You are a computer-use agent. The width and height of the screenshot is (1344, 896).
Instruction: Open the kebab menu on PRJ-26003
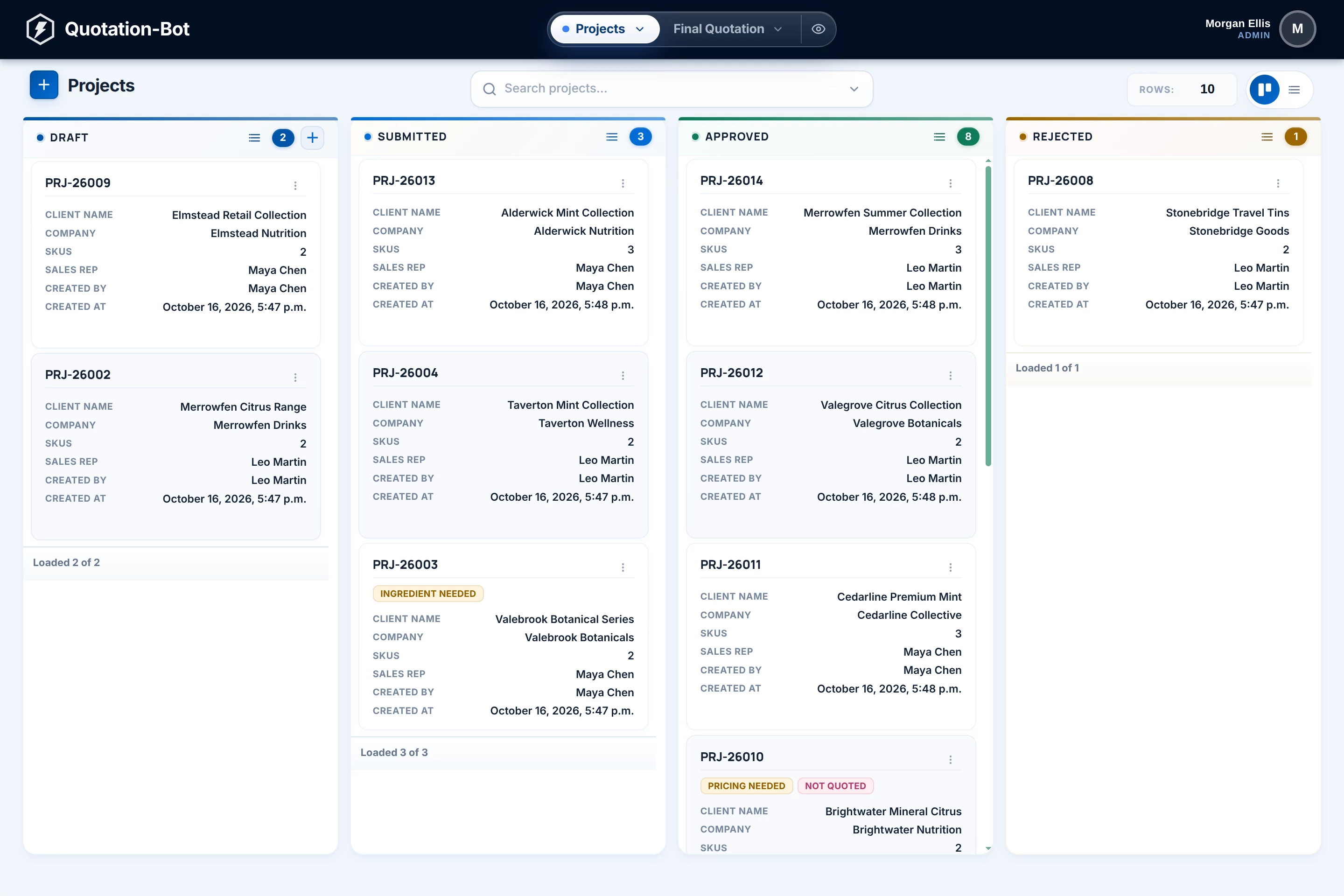coord(623,567)
